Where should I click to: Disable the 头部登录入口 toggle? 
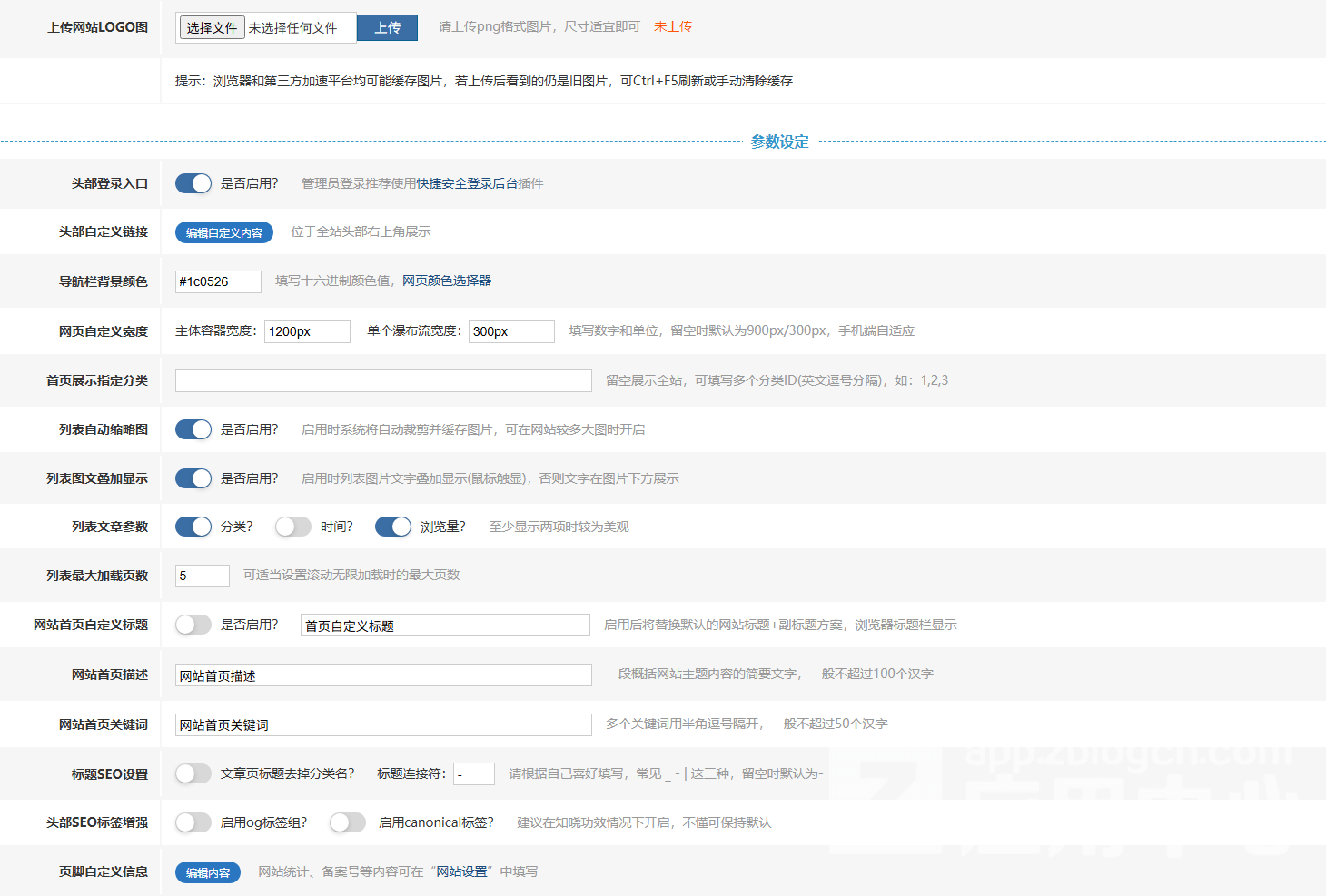coord(193,183)
